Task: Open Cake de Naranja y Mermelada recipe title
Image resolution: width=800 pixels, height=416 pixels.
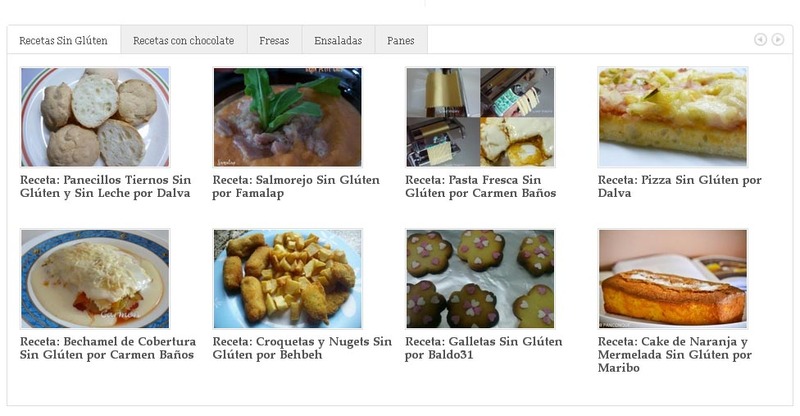Action: [x=674, y=354]
